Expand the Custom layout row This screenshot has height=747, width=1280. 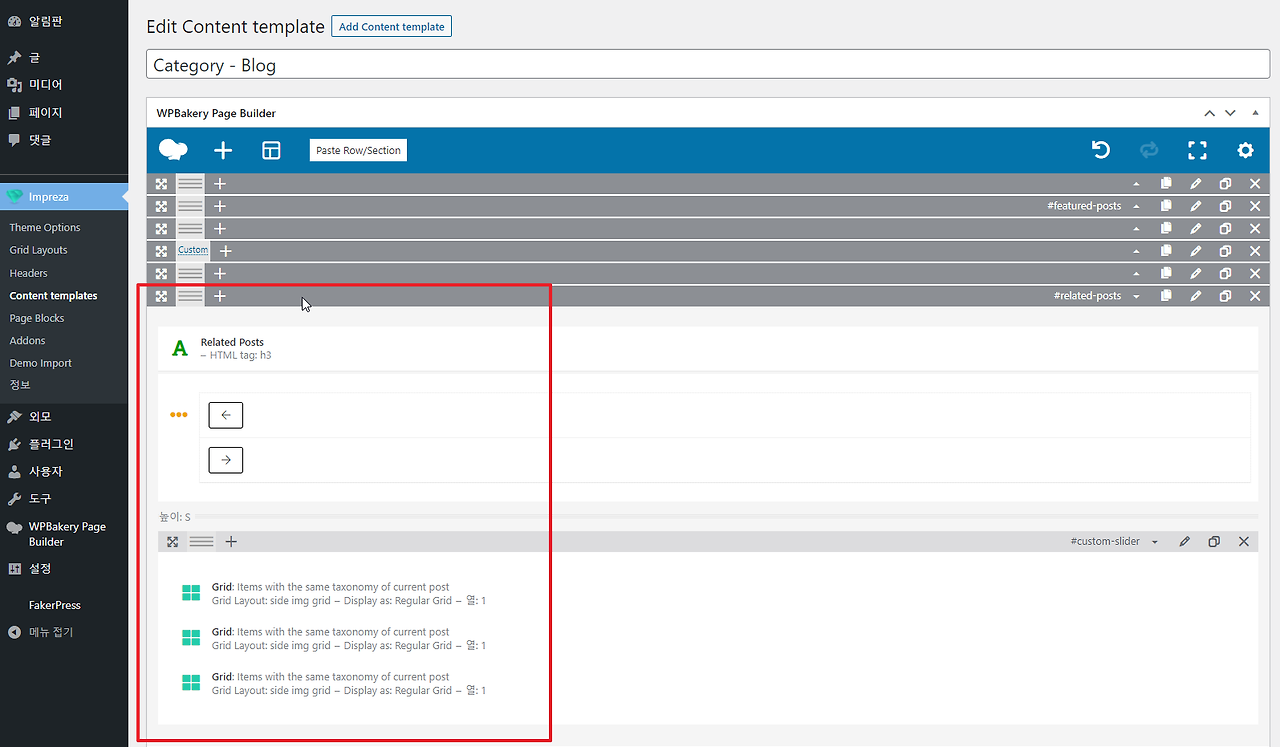[1136, 251]
